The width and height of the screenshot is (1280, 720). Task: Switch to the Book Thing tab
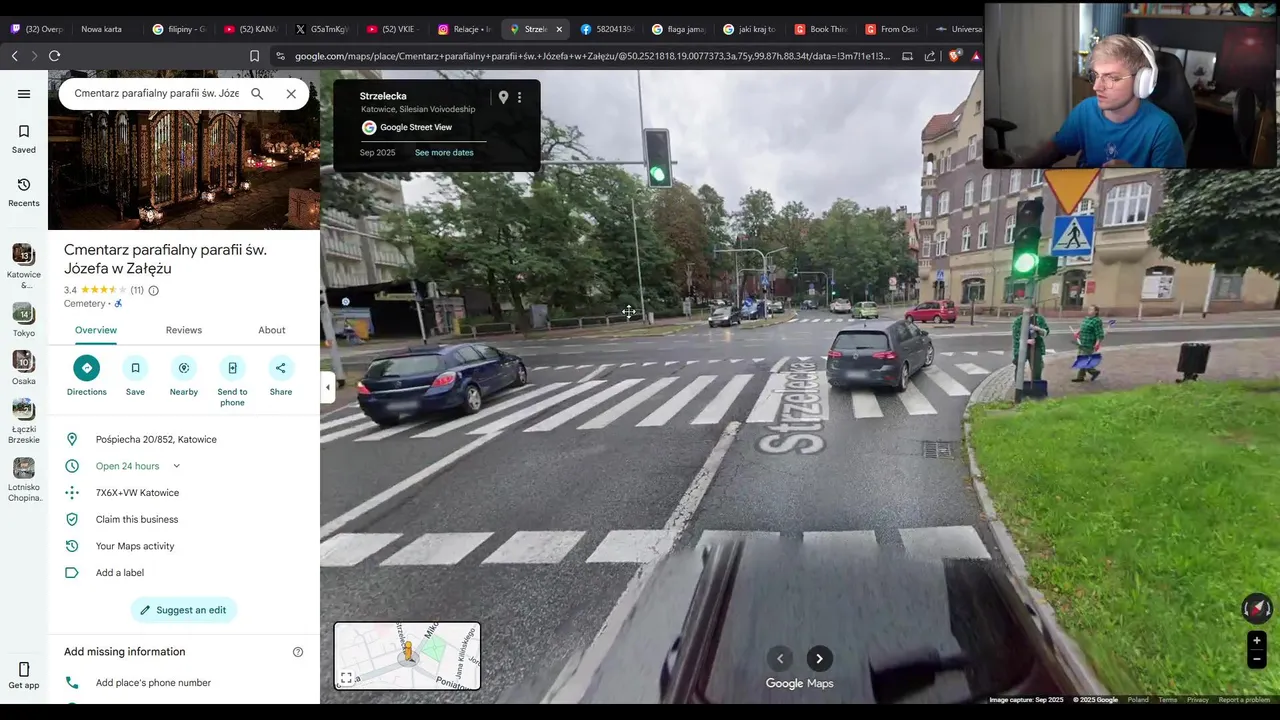pyautogui.click(x=820, y=29)
